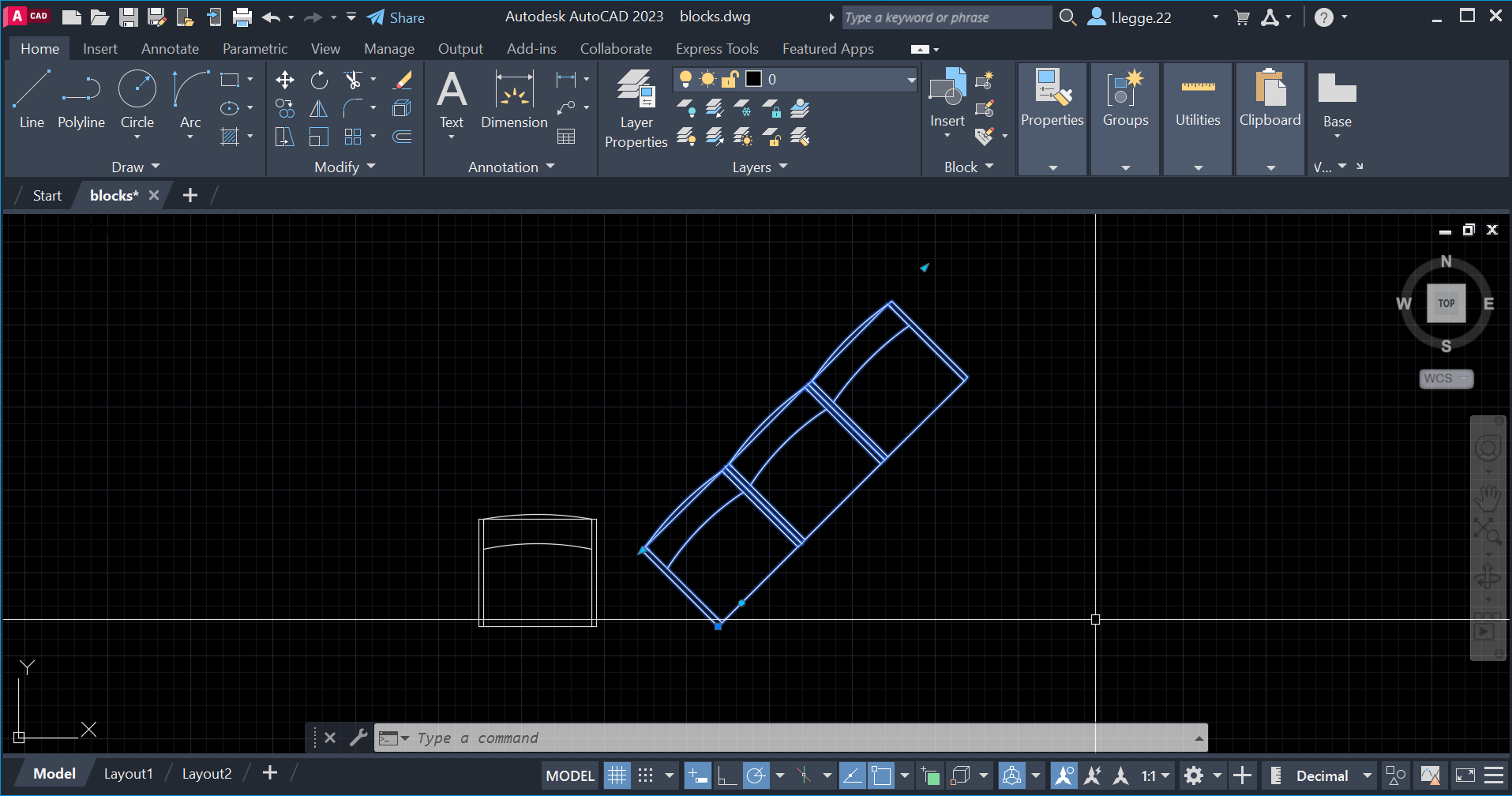Select the Dimension tool
The image size is (1512, 796).
click(514, 99)
